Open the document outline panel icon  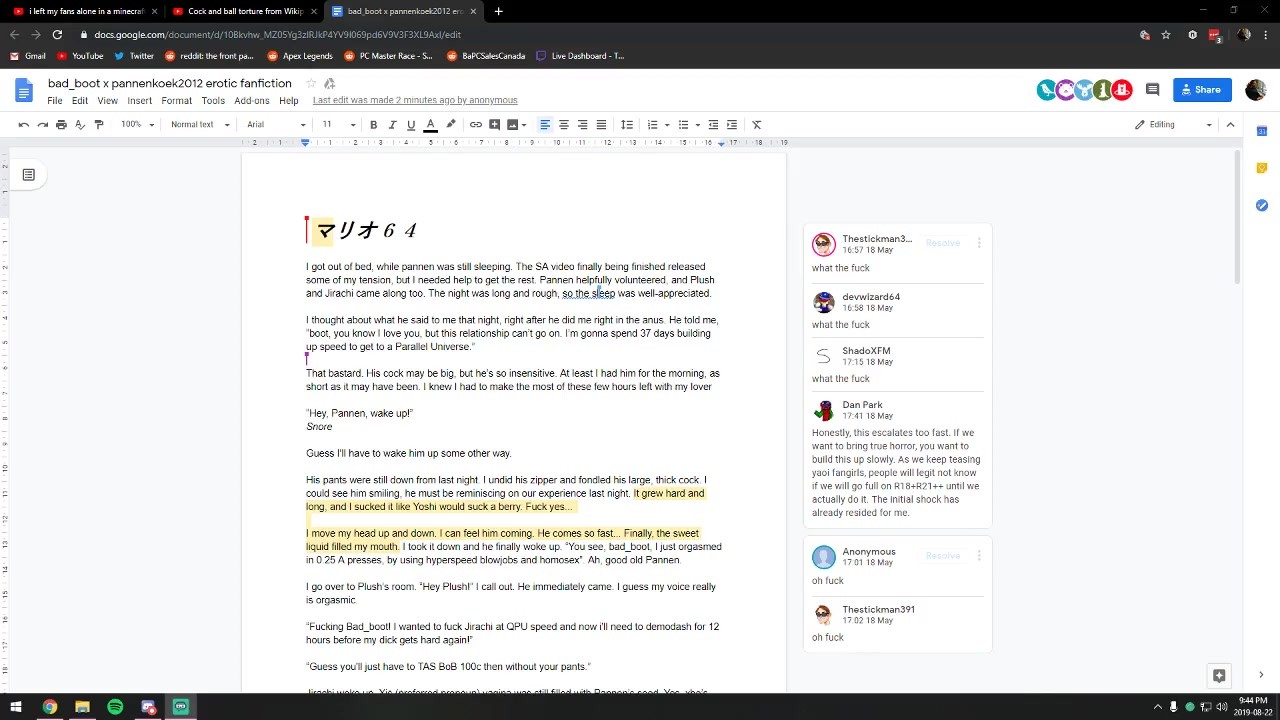(x=29, y=175)
